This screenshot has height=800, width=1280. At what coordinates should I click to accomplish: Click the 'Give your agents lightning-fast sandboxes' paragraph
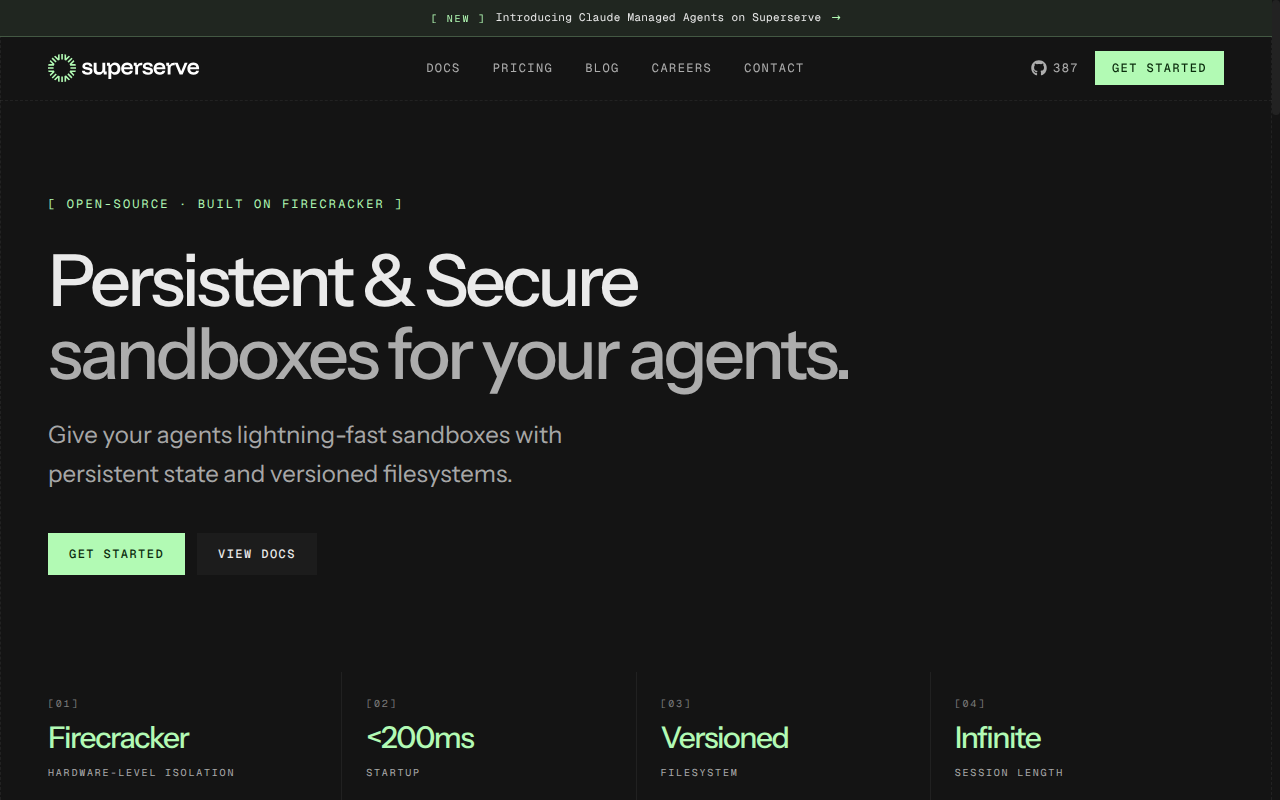tap(305, 455)
